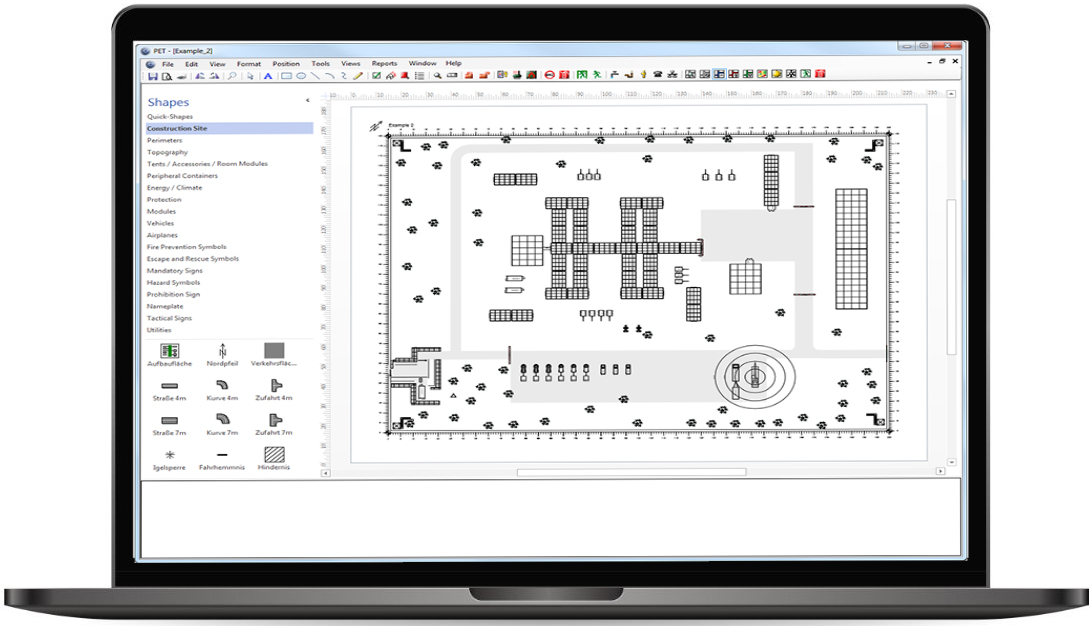
Task: Pick the Igelsperre barrier symbol
Action: (x=169, y=455)
